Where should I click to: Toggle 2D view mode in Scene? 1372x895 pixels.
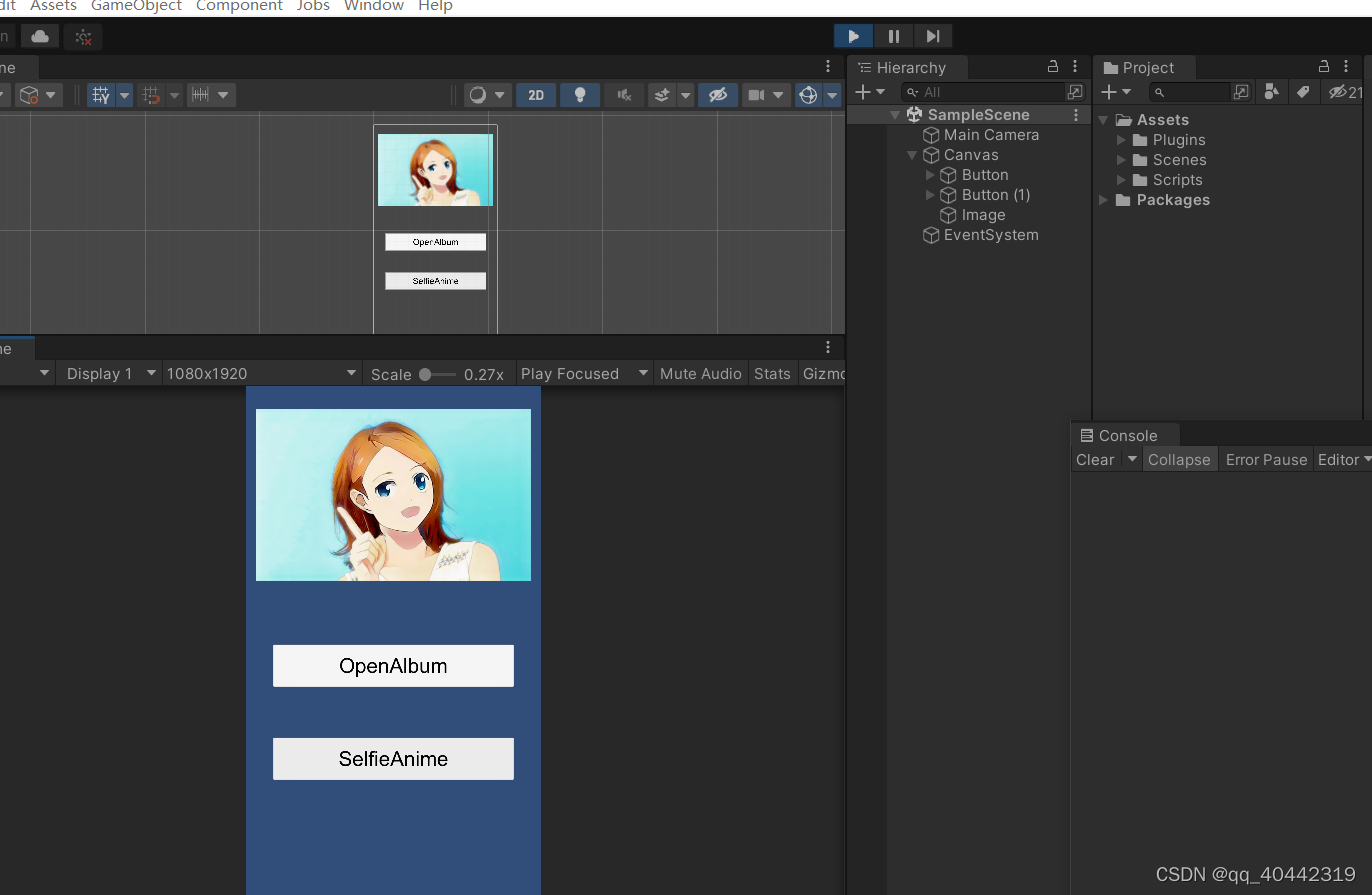536,95
